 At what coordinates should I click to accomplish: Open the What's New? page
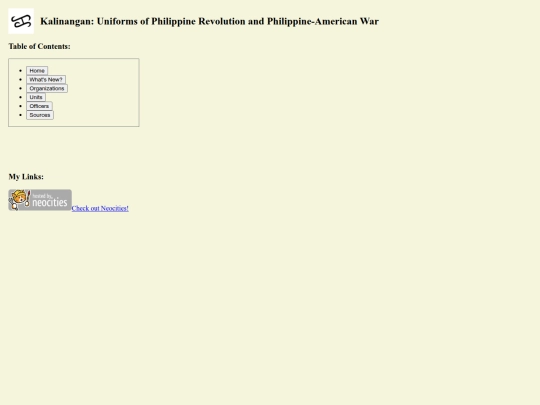46,80
